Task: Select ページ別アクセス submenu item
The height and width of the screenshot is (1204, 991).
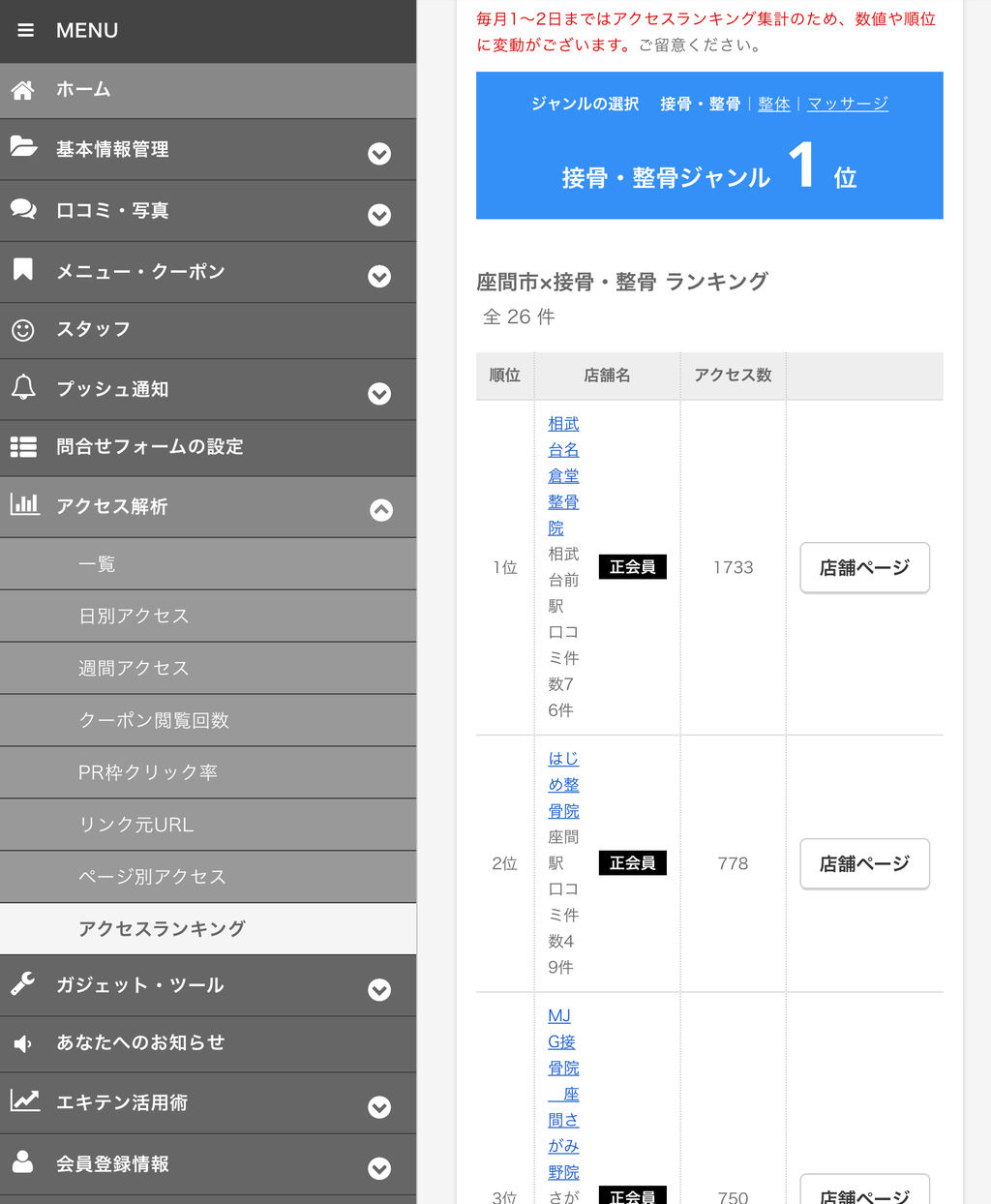Action: [x=208, y=877]
